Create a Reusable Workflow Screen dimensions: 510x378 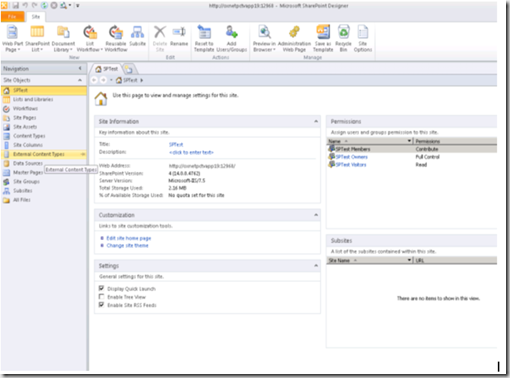coord(116,39)
